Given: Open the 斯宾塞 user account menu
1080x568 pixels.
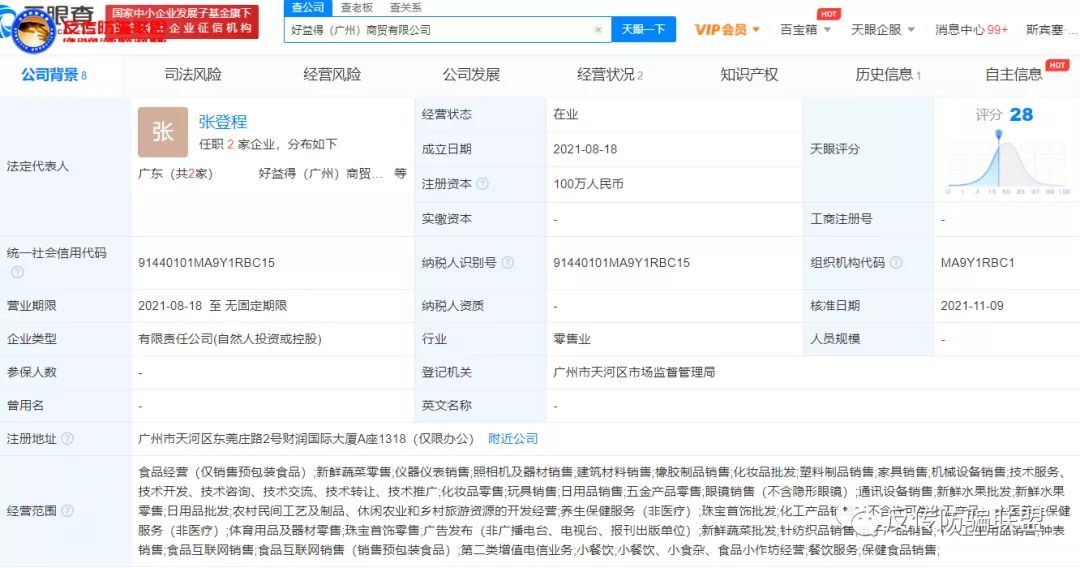Looking at the screenshot, I should [1050, 30].
